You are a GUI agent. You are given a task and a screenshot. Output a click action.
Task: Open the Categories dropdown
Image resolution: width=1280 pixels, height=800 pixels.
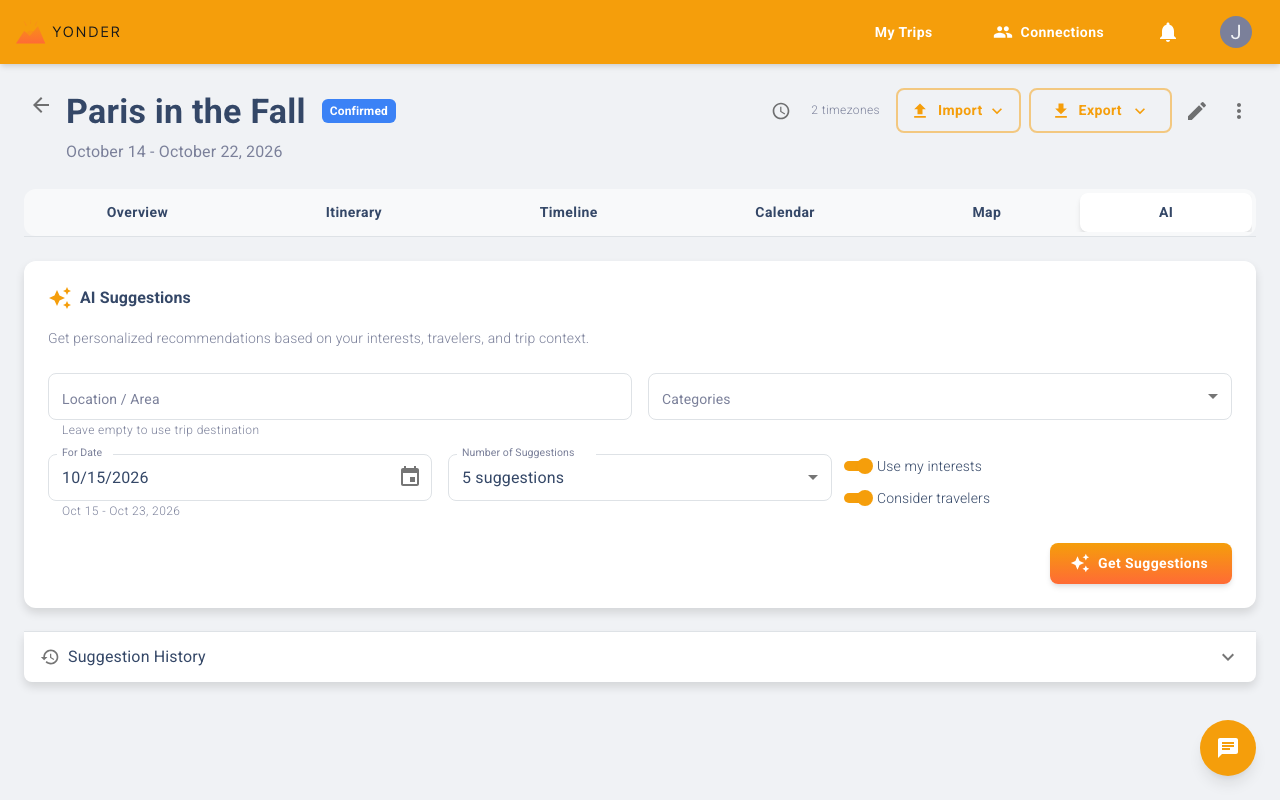click(x=939, y=397)
